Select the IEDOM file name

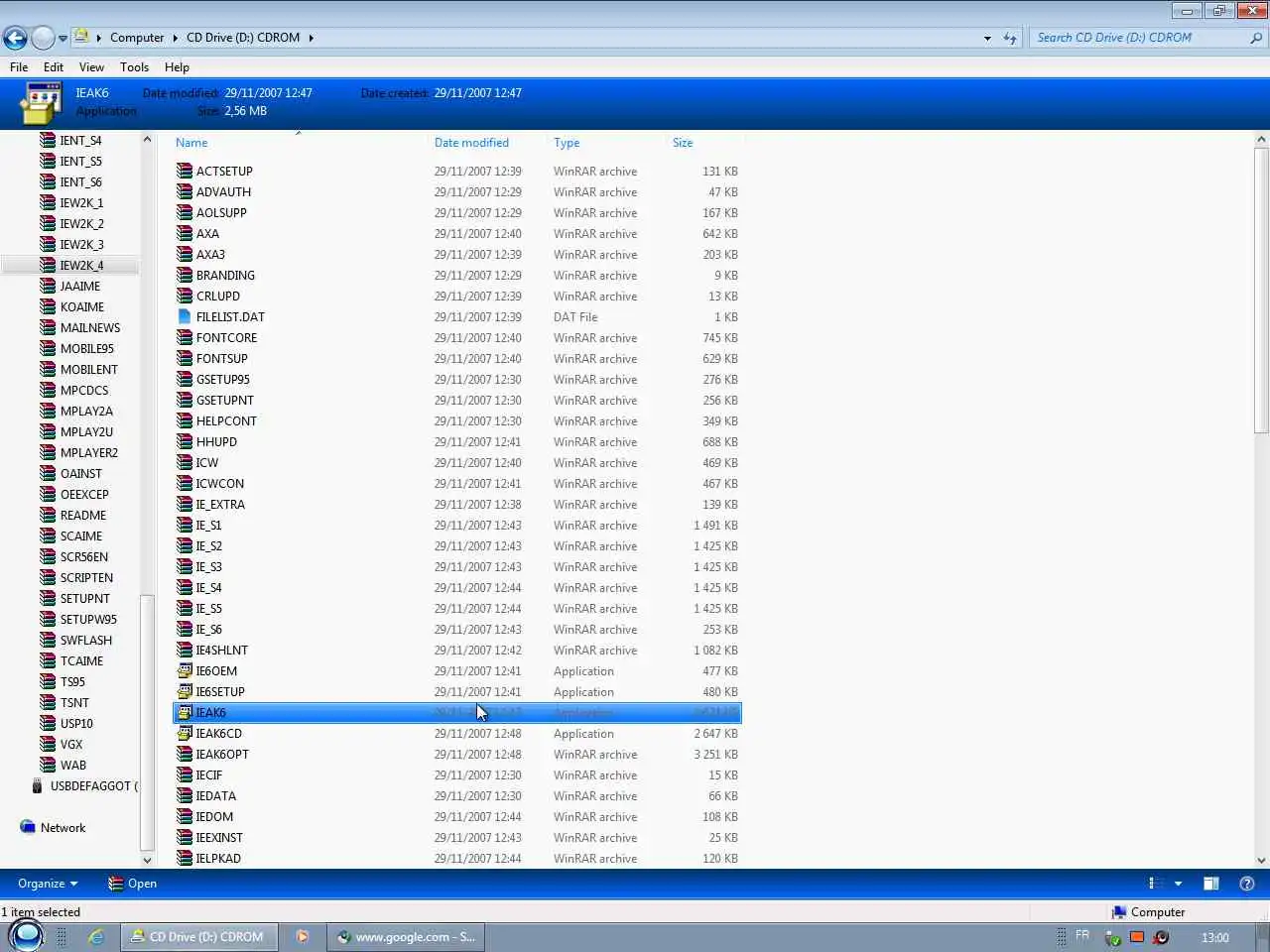coord(214,816)
